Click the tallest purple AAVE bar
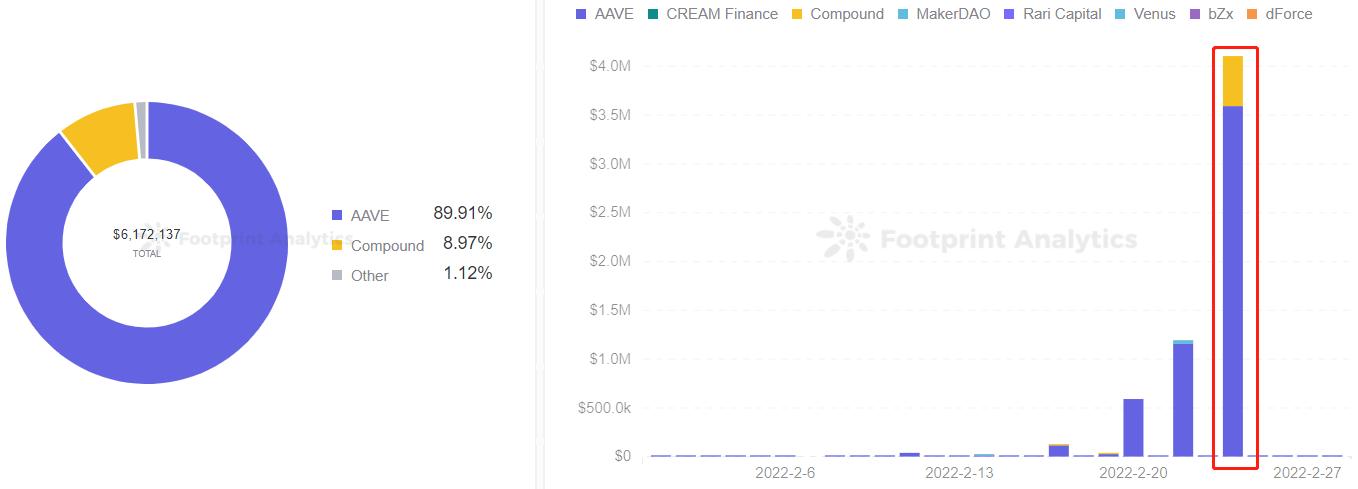1358x489 pixels. point(1233,280)
